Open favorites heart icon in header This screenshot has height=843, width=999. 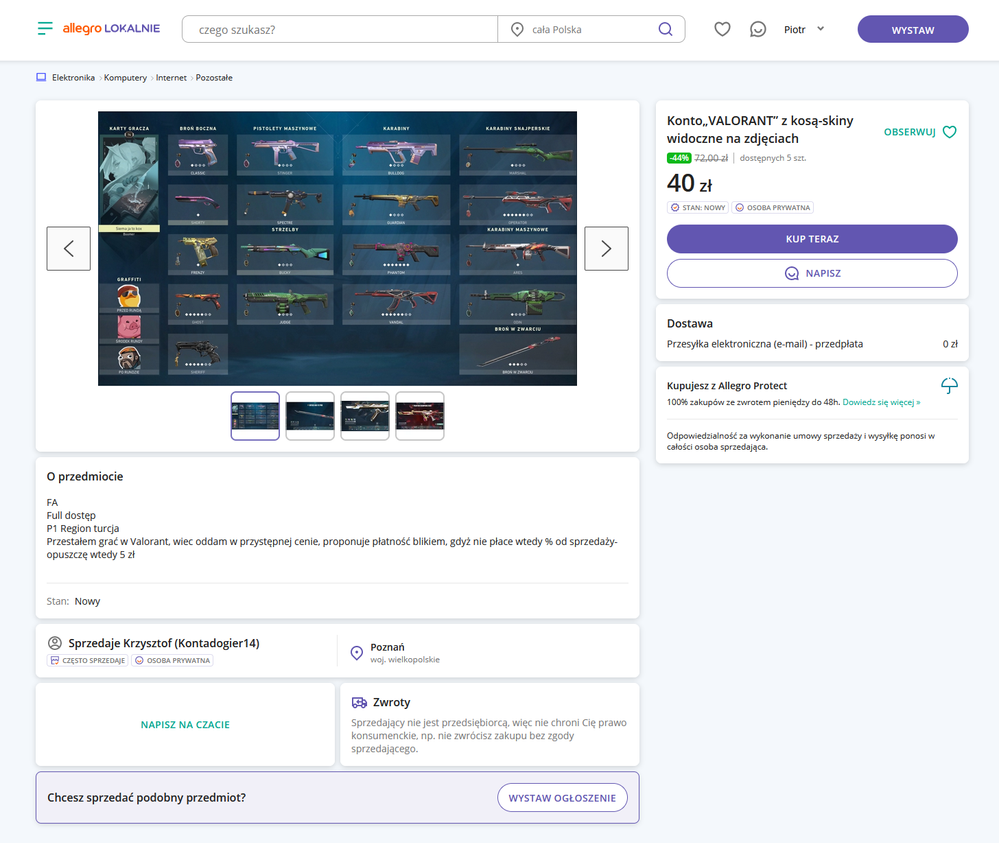[722, 29]
